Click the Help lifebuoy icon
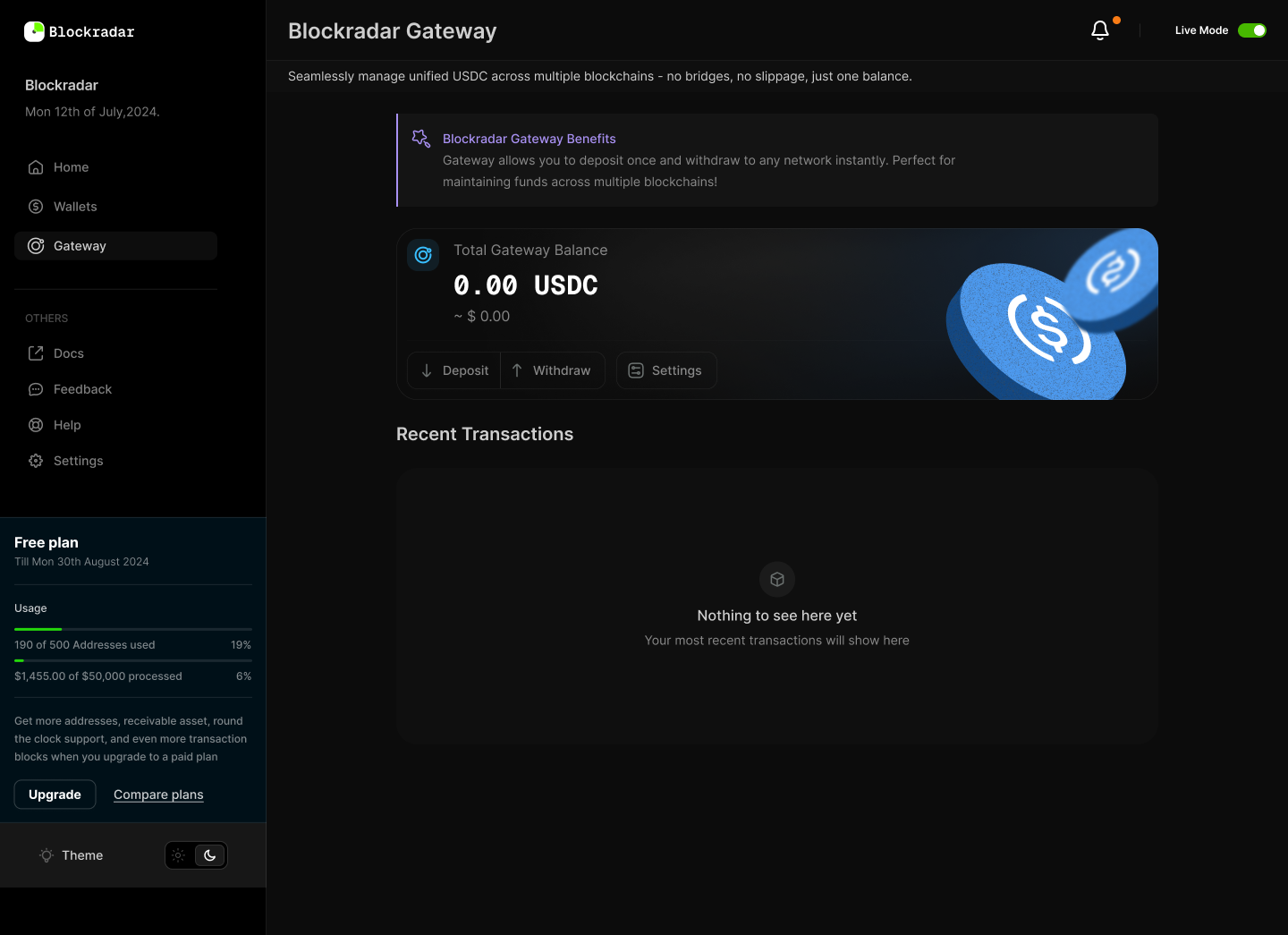The height and width of the screenshot is (935, 1288). [36, 425]
